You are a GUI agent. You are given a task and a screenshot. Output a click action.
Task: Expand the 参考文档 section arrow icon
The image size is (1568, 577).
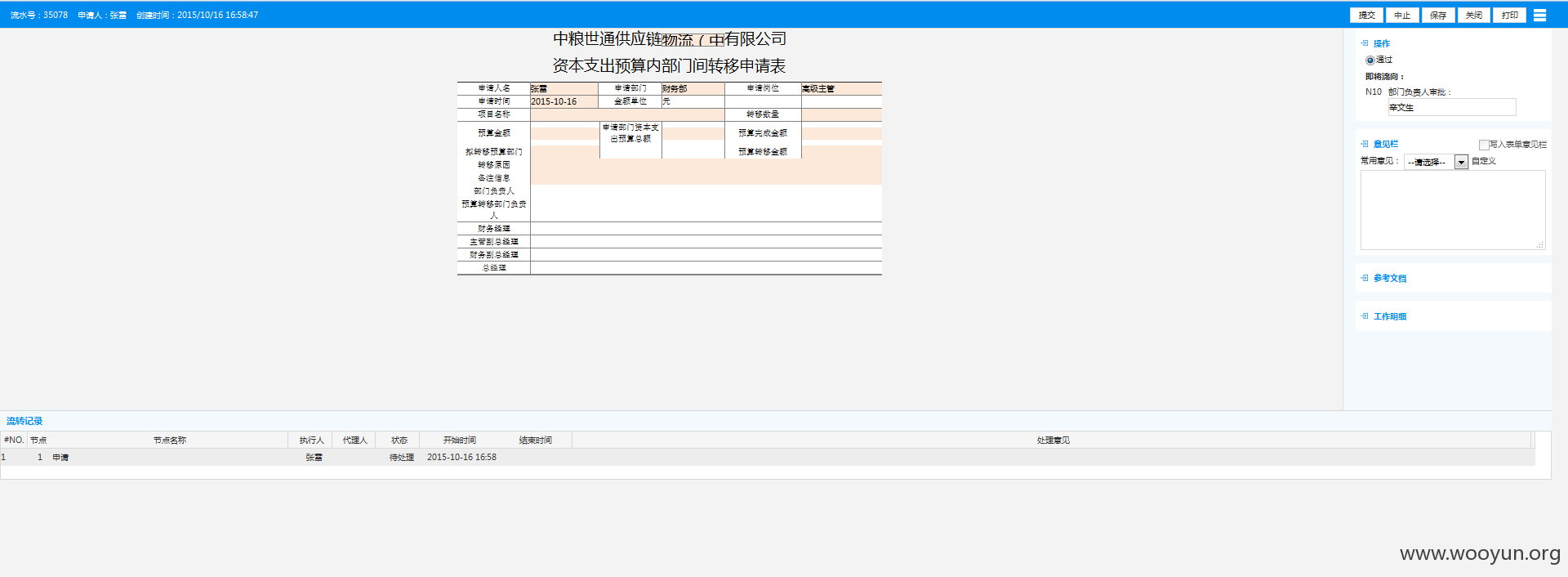pyautogui.click(x=1365, y=278)
